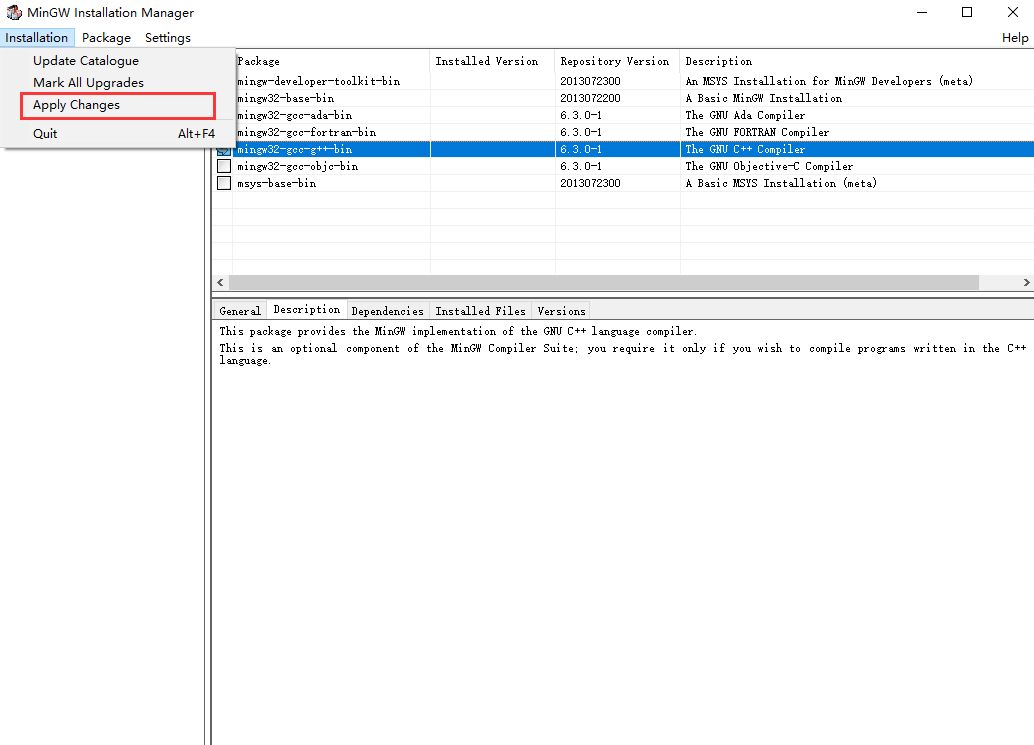Click the right arrow of the horizontal scrollbar
Image resolution: width=1034 pixels, height=745 pixels.
tap(1026, 282)
